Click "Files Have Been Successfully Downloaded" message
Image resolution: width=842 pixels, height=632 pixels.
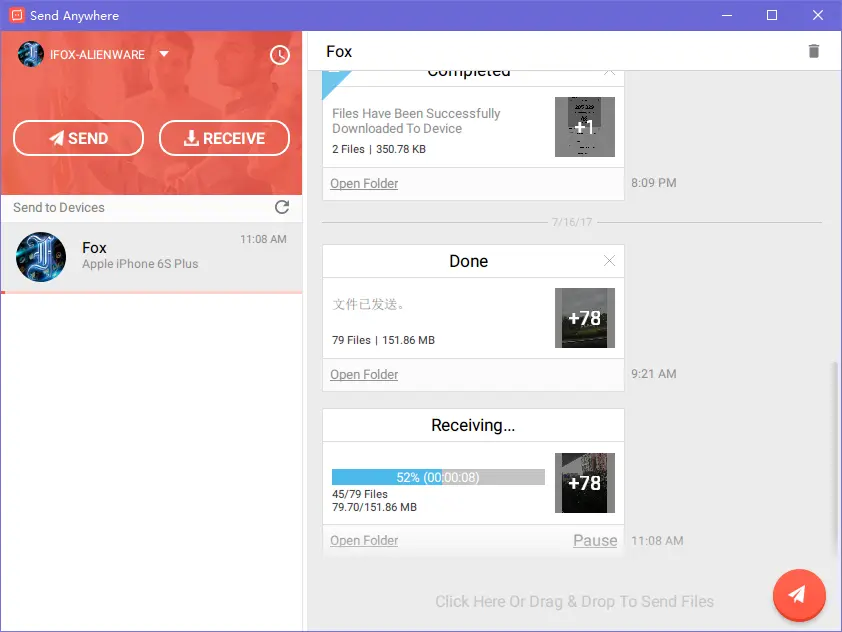416,121
